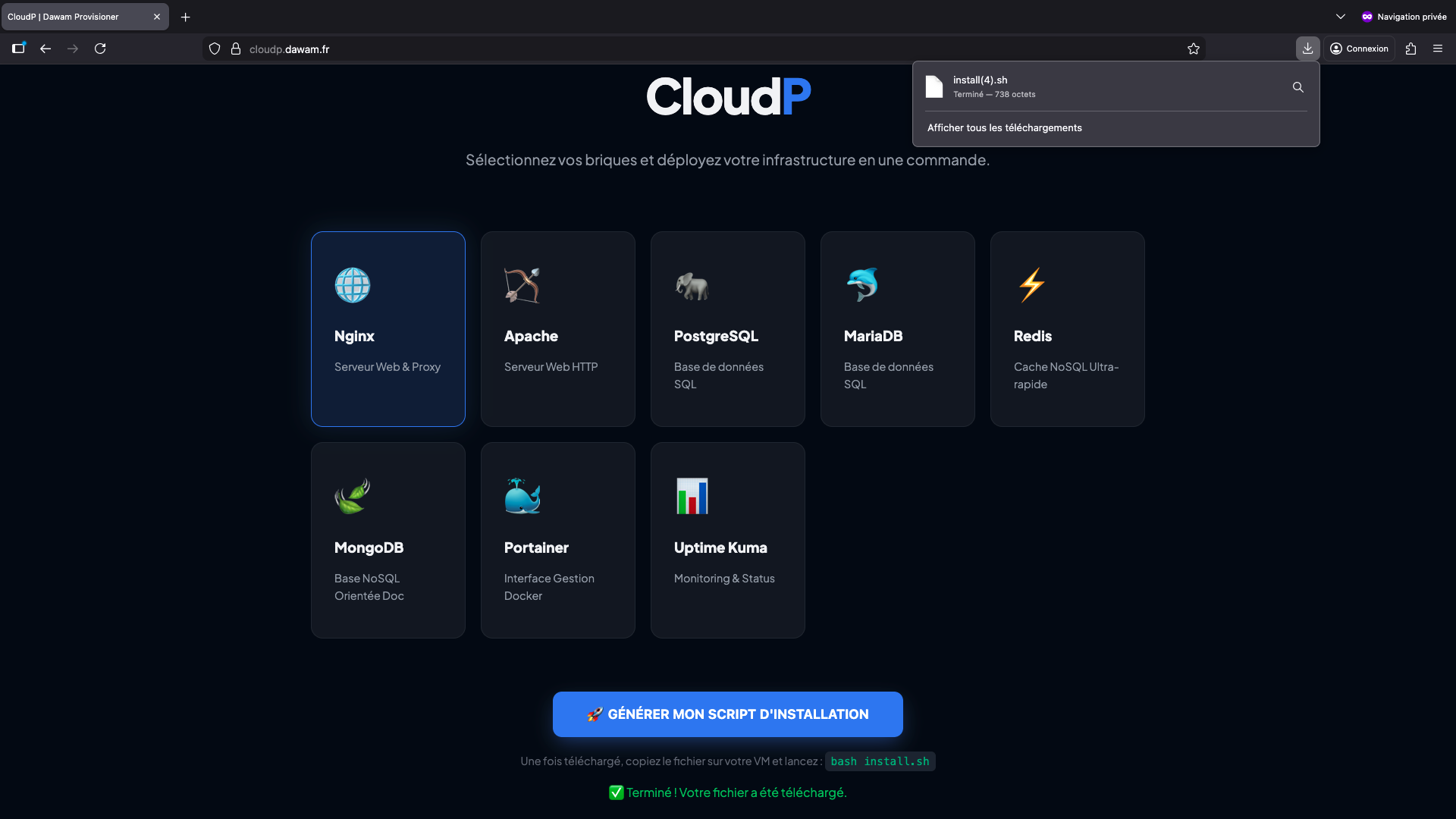Open the downloads panel via toolbar icon
The width and height of the screenshot is (1456, 819).
(1307, 49)
